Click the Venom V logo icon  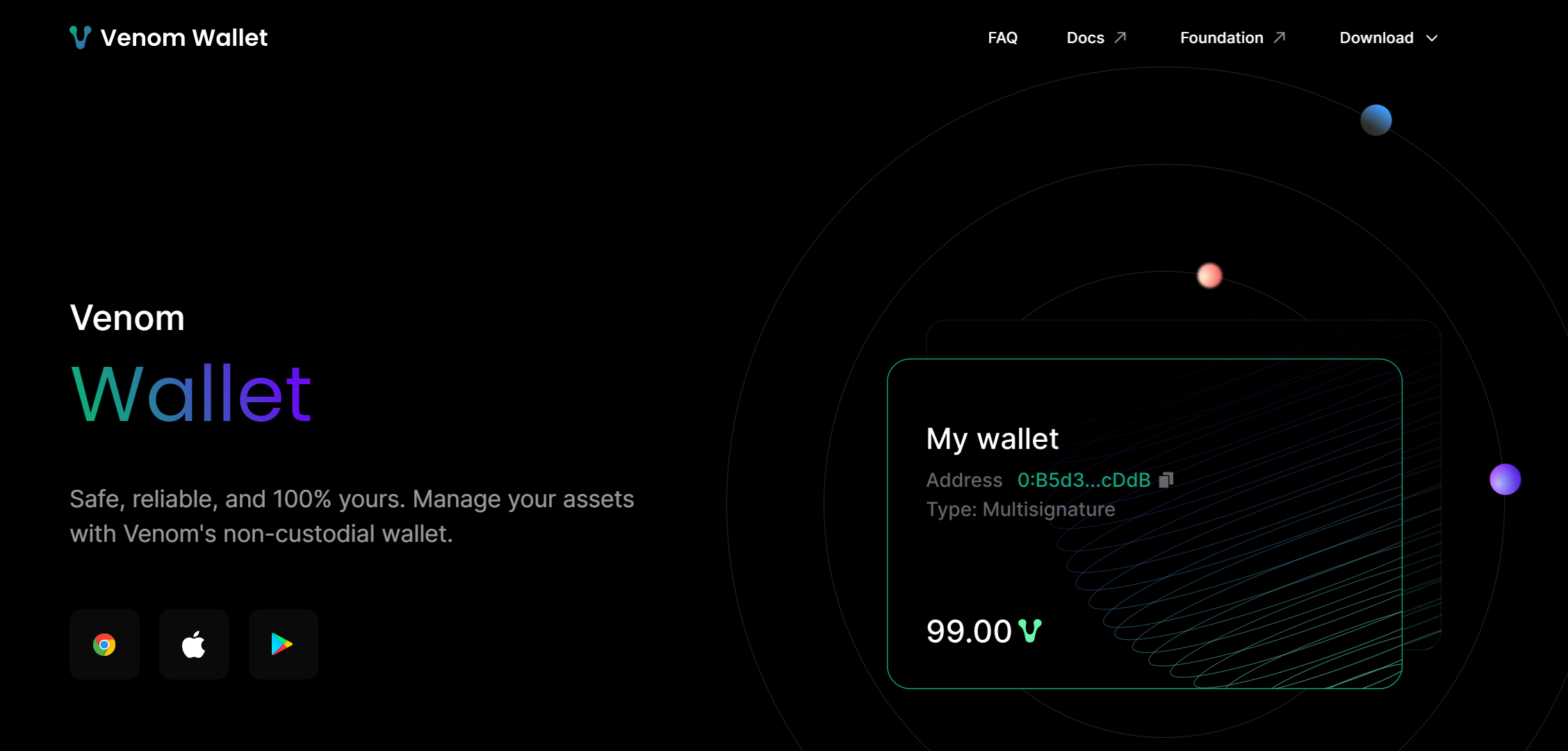[81, 38]
